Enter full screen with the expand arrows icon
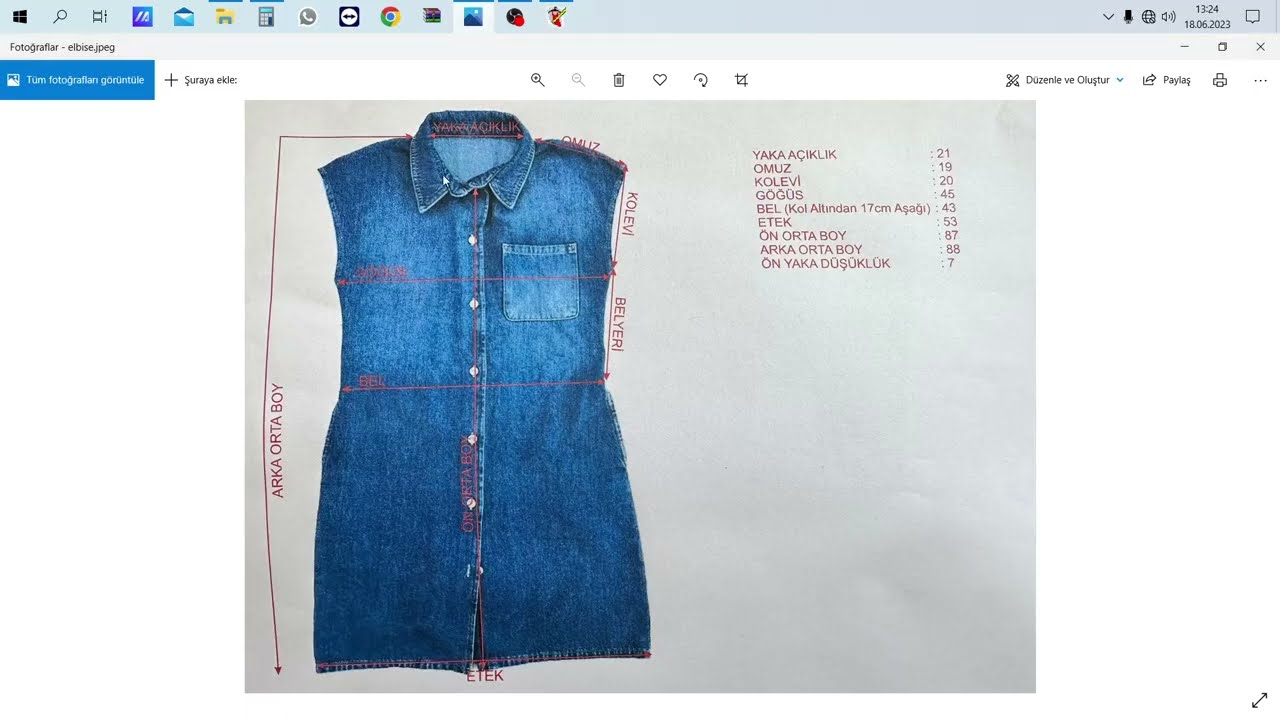Image resolution: width=1280 pixels, height=720 pixels. tap(1260, 701)
